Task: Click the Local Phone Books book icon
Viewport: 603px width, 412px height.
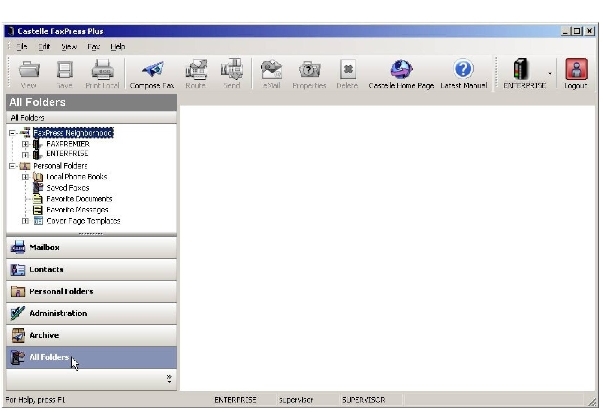Action: pyautogui.click(x=38, y=177)
